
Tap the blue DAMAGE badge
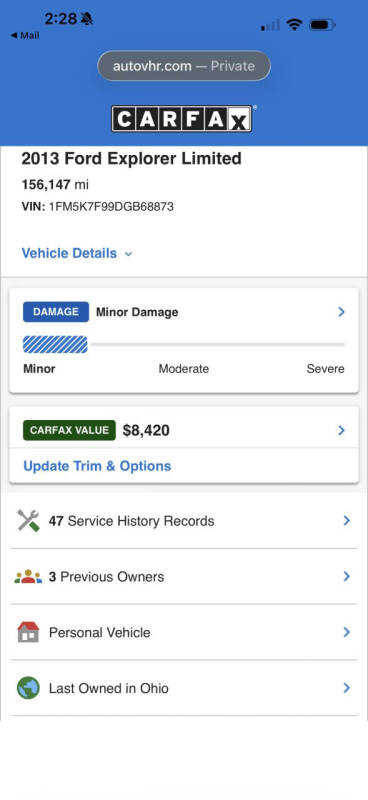pos(56,312)
